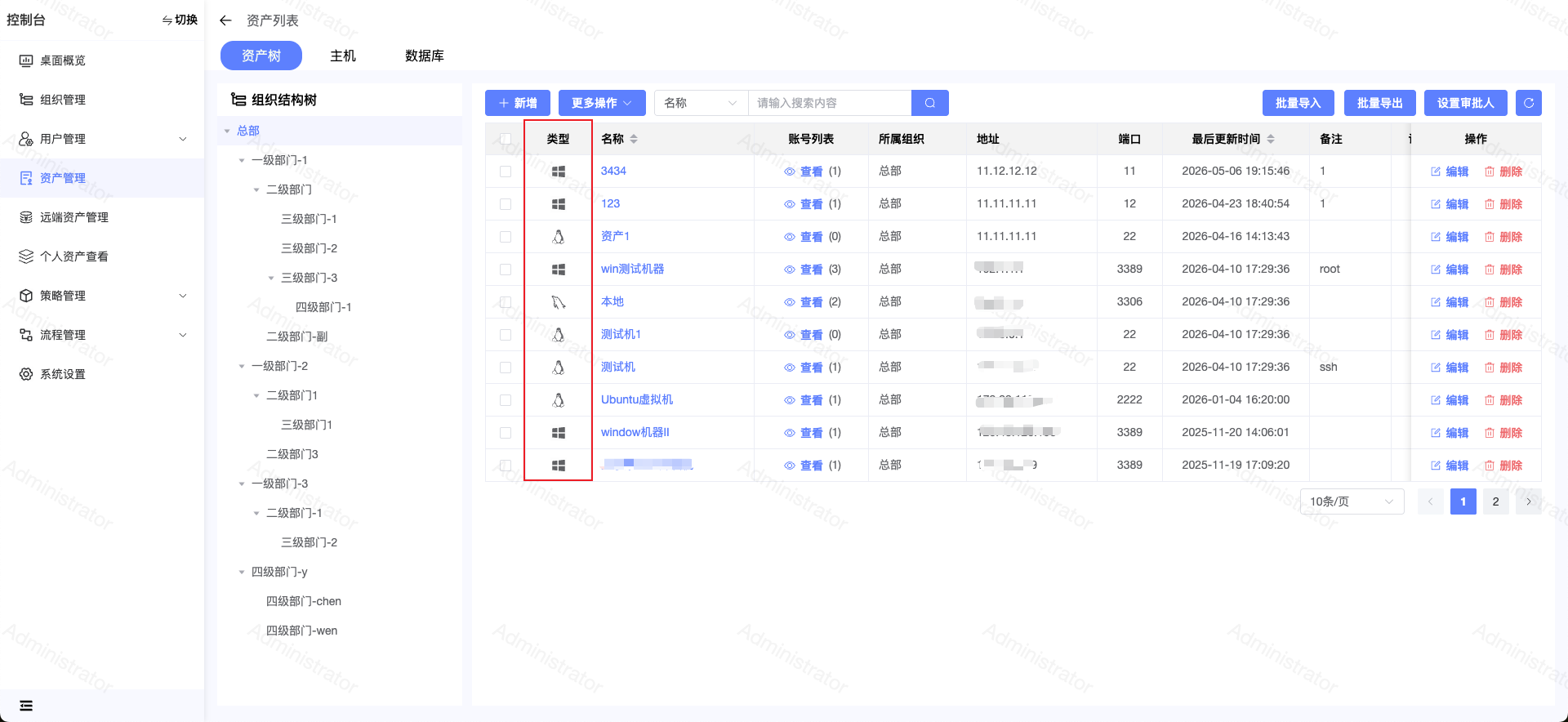
Task: Open the 10条/页 page size dropdown
Action: pyautogui.click(x=1352, y=501)
